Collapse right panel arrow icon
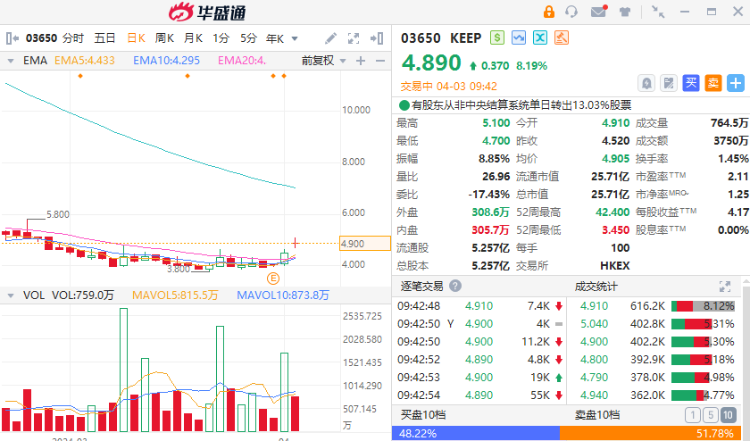Image resolution: width=750 pixels, height=441 pixels. click(377, 38)
